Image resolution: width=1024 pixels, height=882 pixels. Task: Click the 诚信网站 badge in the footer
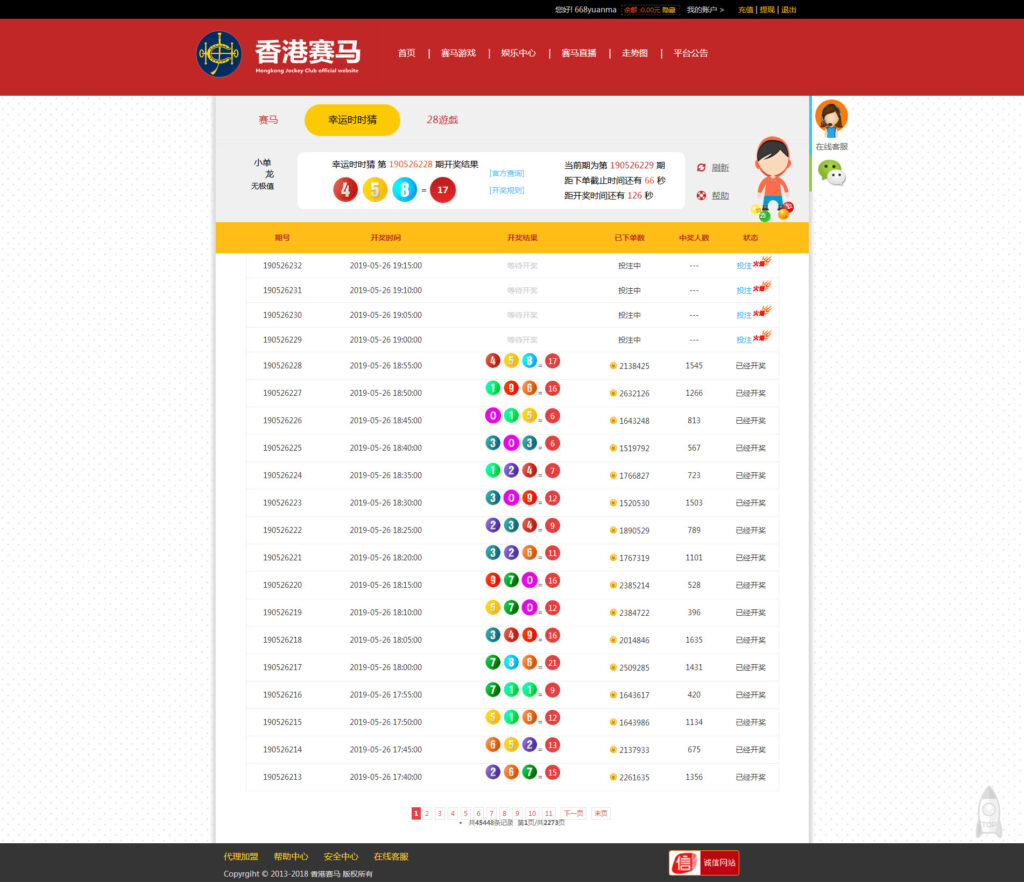(x=703, y=862)
